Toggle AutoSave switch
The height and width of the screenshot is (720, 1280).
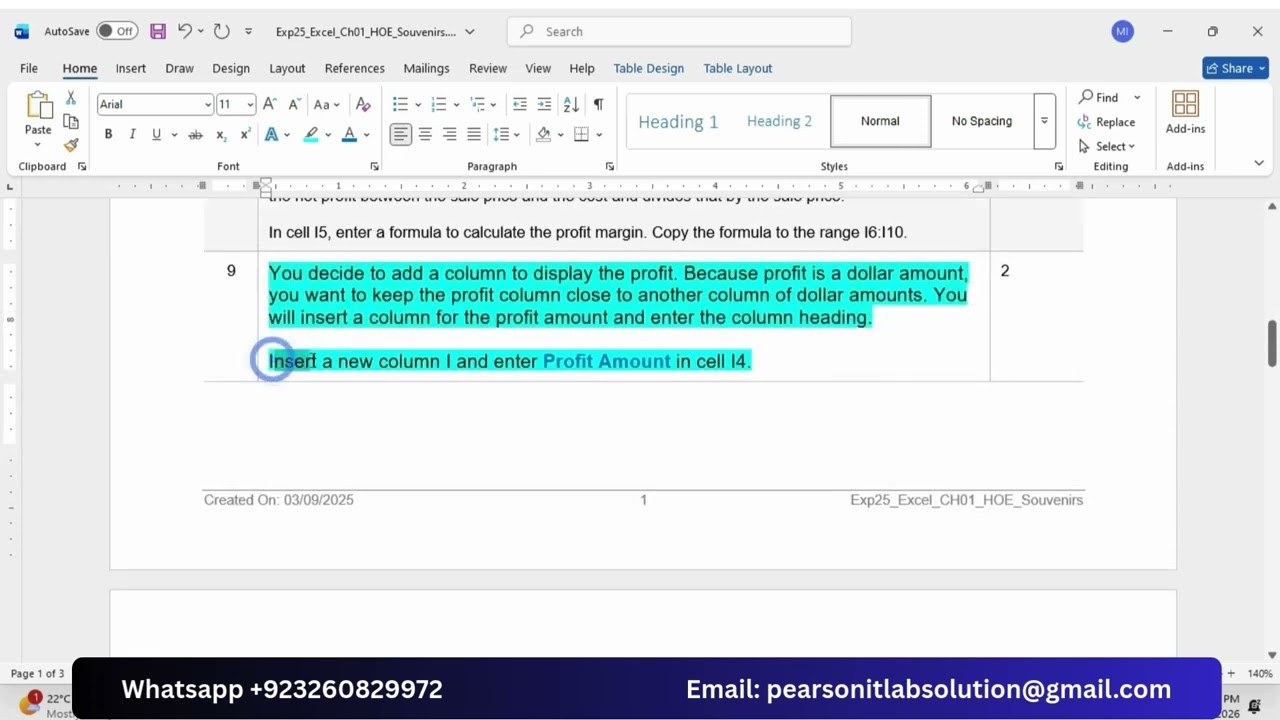tap(117, 31)
